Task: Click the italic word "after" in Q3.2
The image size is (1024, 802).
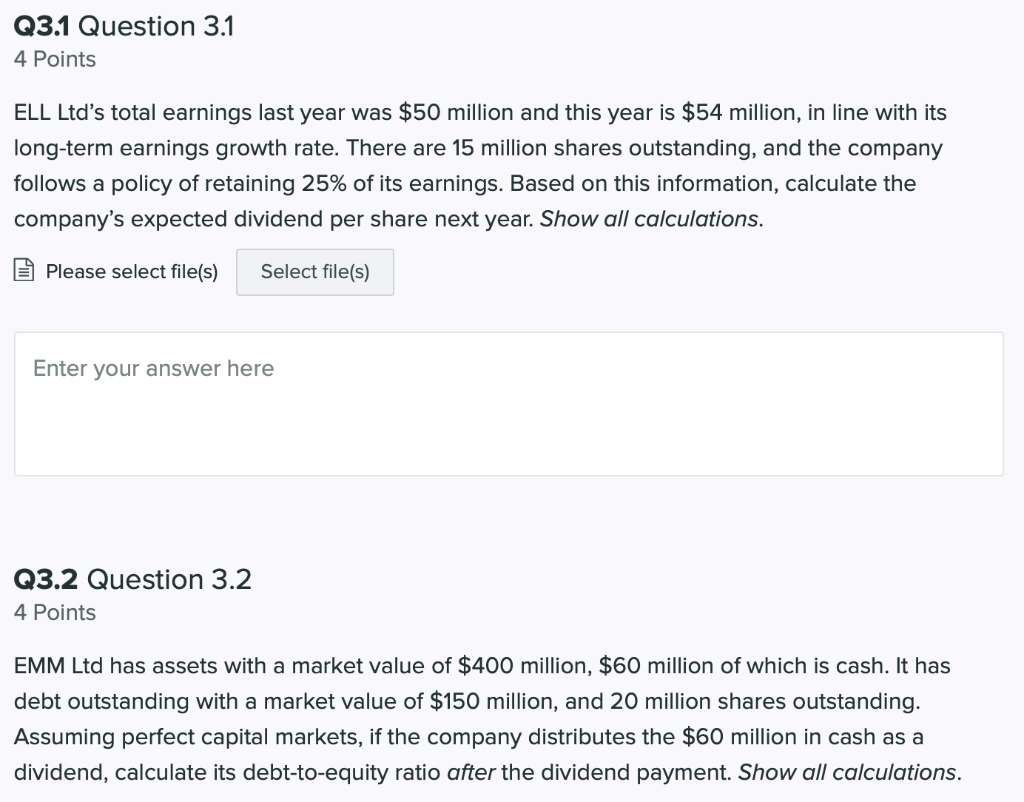Action: click(x=469, y=772)
